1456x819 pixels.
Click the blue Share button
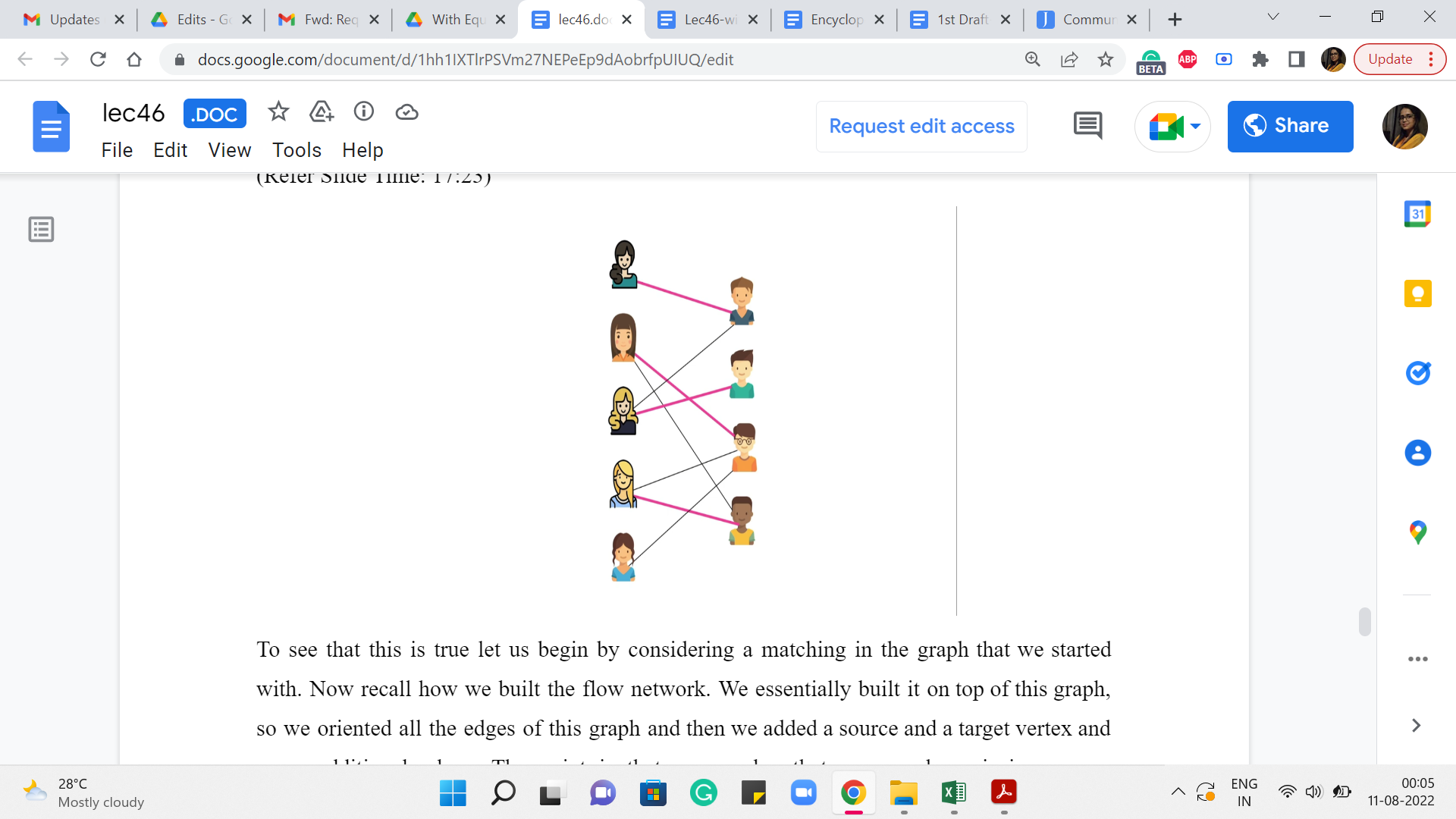[1290, 126]
